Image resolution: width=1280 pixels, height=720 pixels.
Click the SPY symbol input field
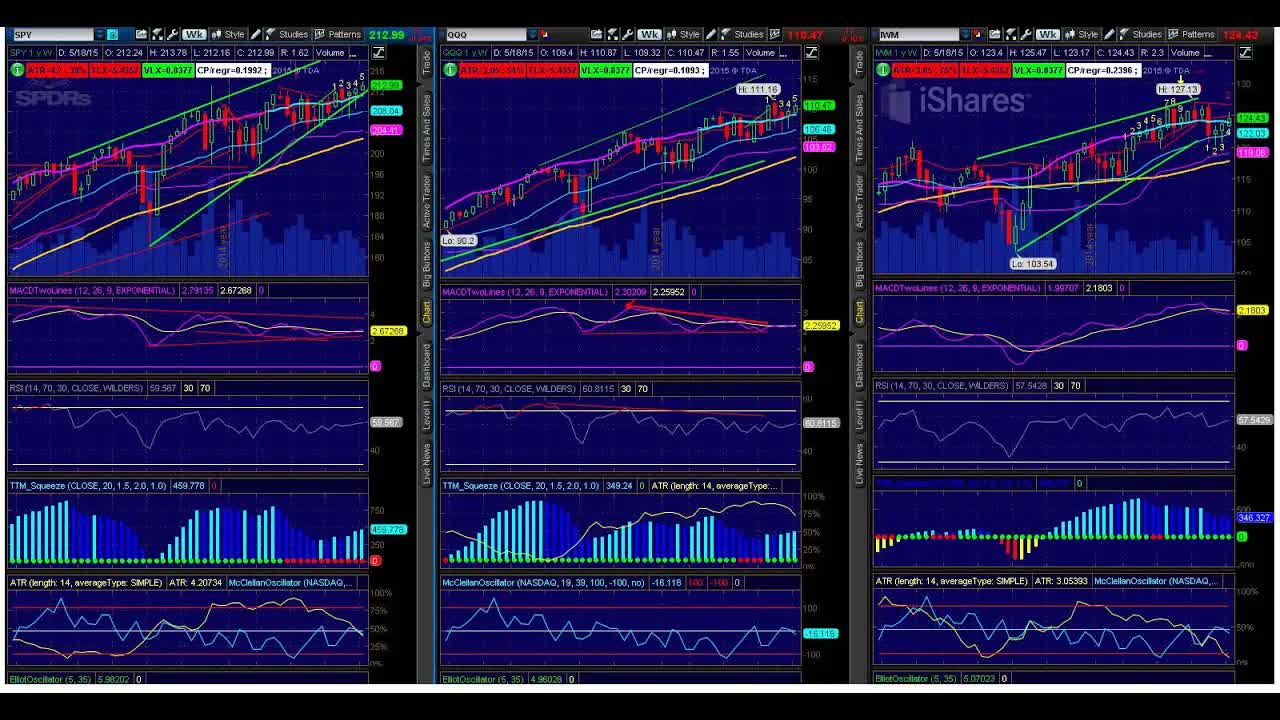click(54, 35)
